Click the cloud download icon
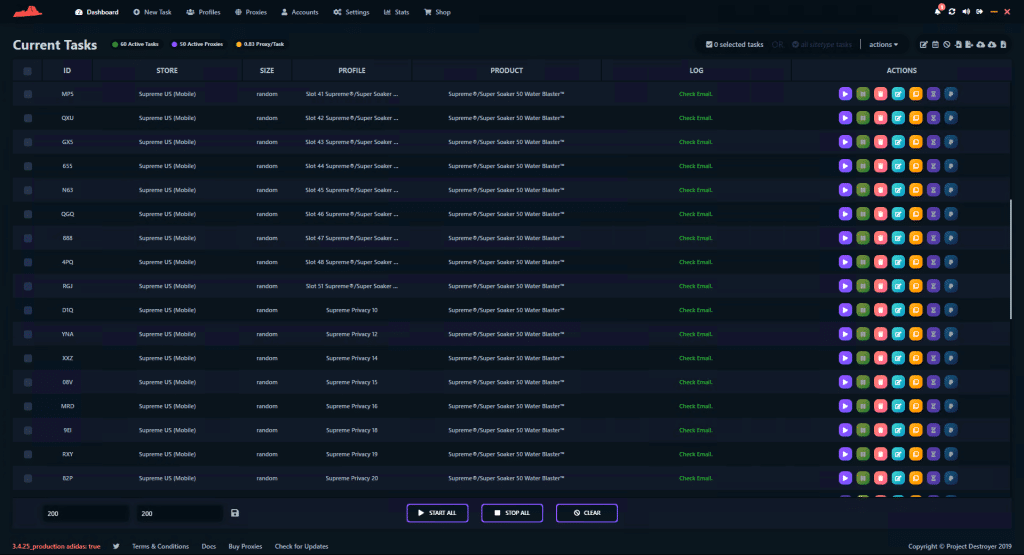 [992, 44]
